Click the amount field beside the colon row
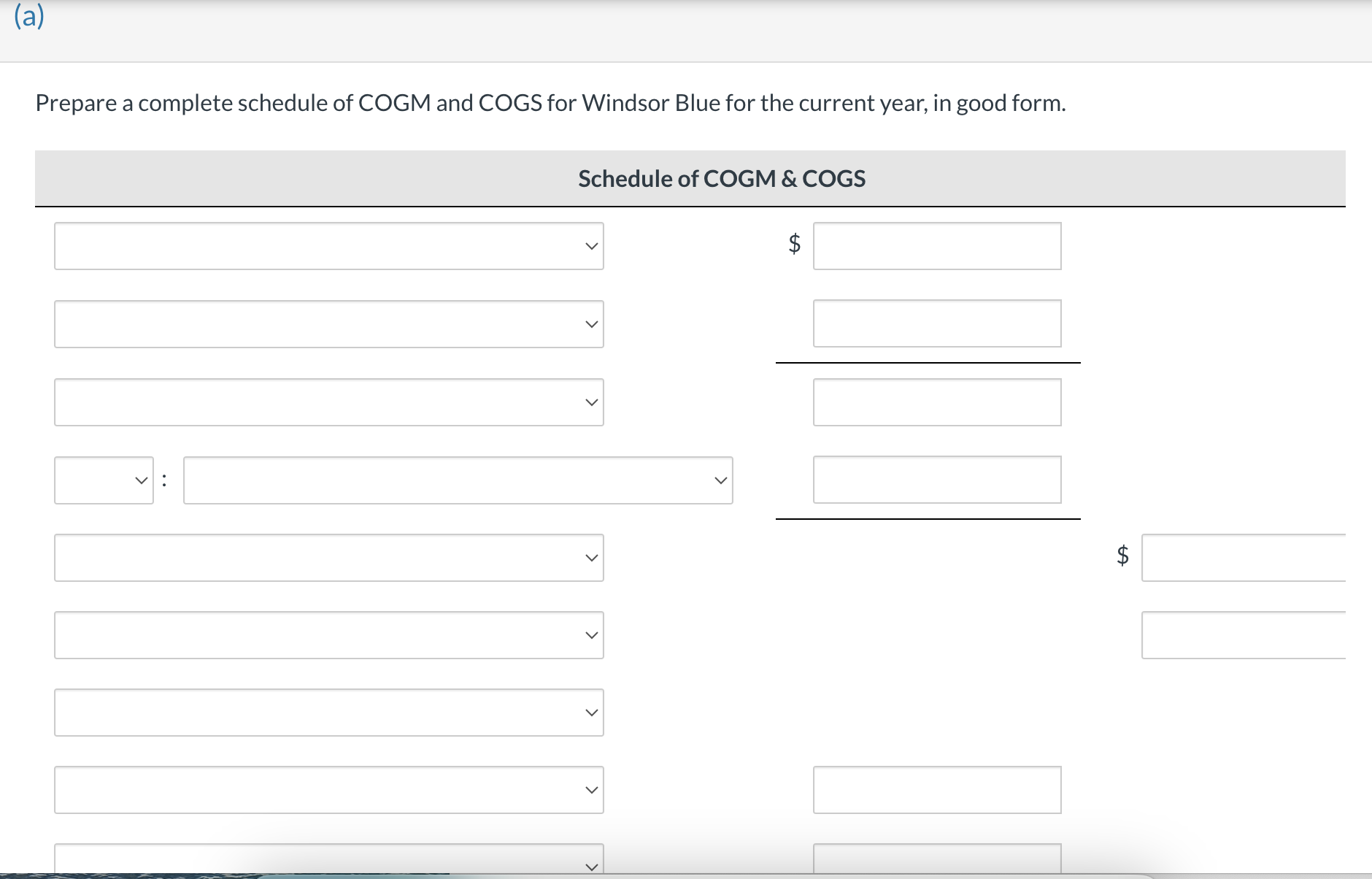 point(937,480)
